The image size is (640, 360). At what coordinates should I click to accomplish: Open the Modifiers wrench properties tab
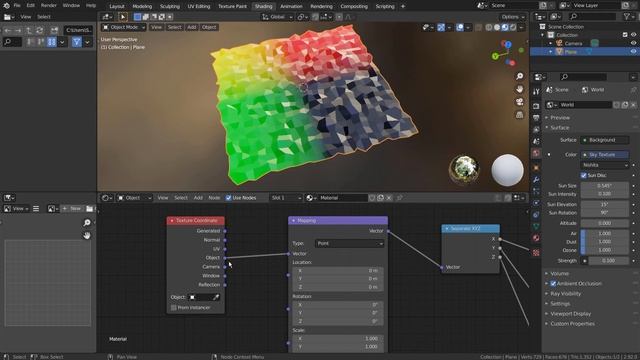536,180
